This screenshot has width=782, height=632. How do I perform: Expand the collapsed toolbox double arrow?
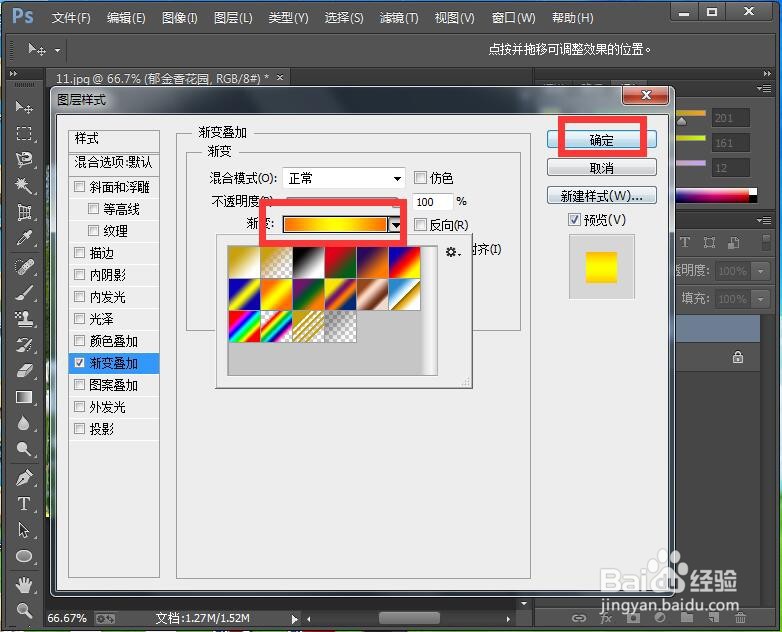tap(13, 74)
